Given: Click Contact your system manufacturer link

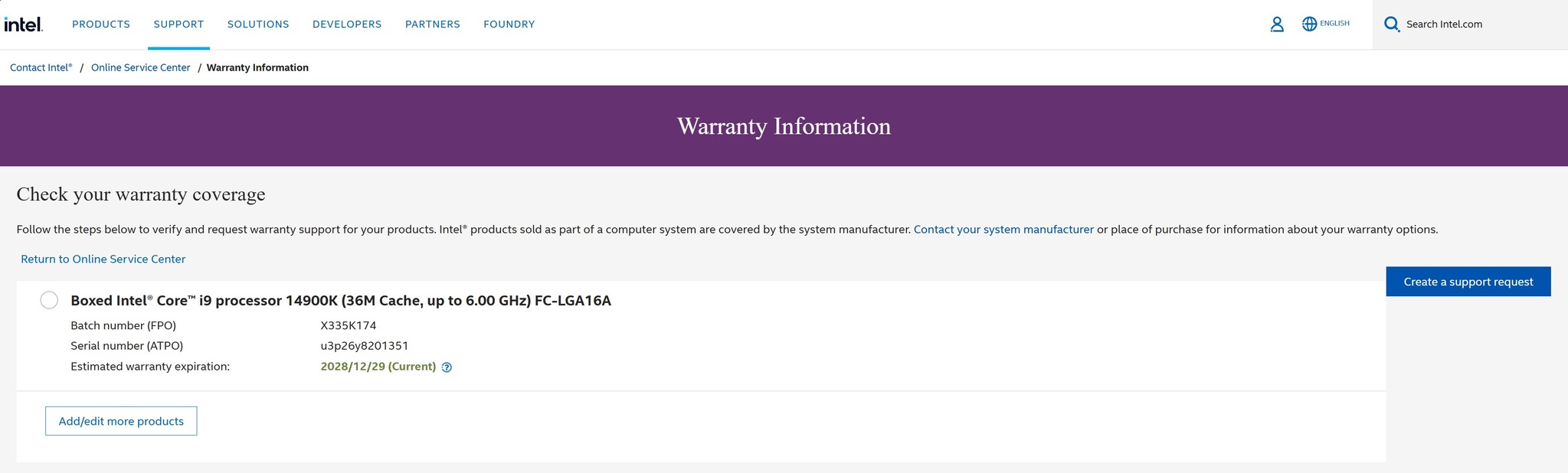Looking at the screenshot, I should pos(1003,230).
